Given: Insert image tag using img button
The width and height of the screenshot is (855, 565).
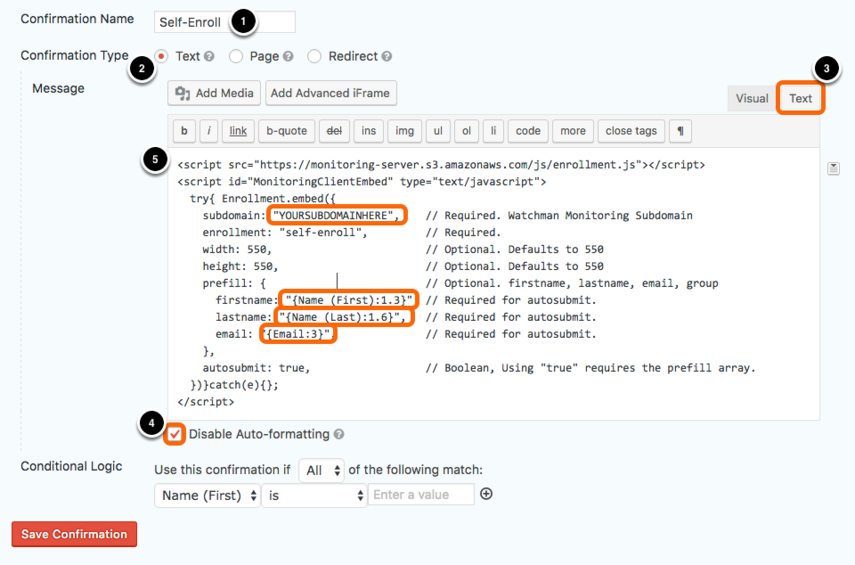Looking at the screenshot, I should point(405,131).
